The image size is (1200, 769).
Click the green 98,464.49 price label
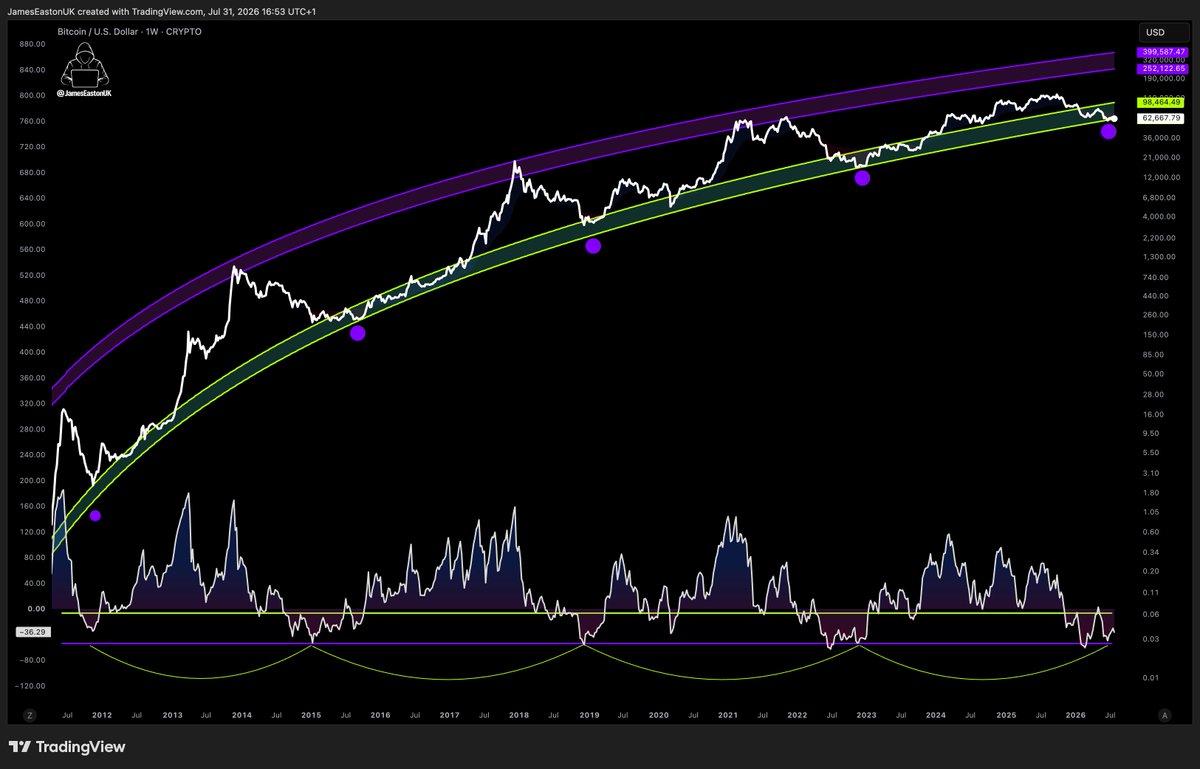(1161, 102)
